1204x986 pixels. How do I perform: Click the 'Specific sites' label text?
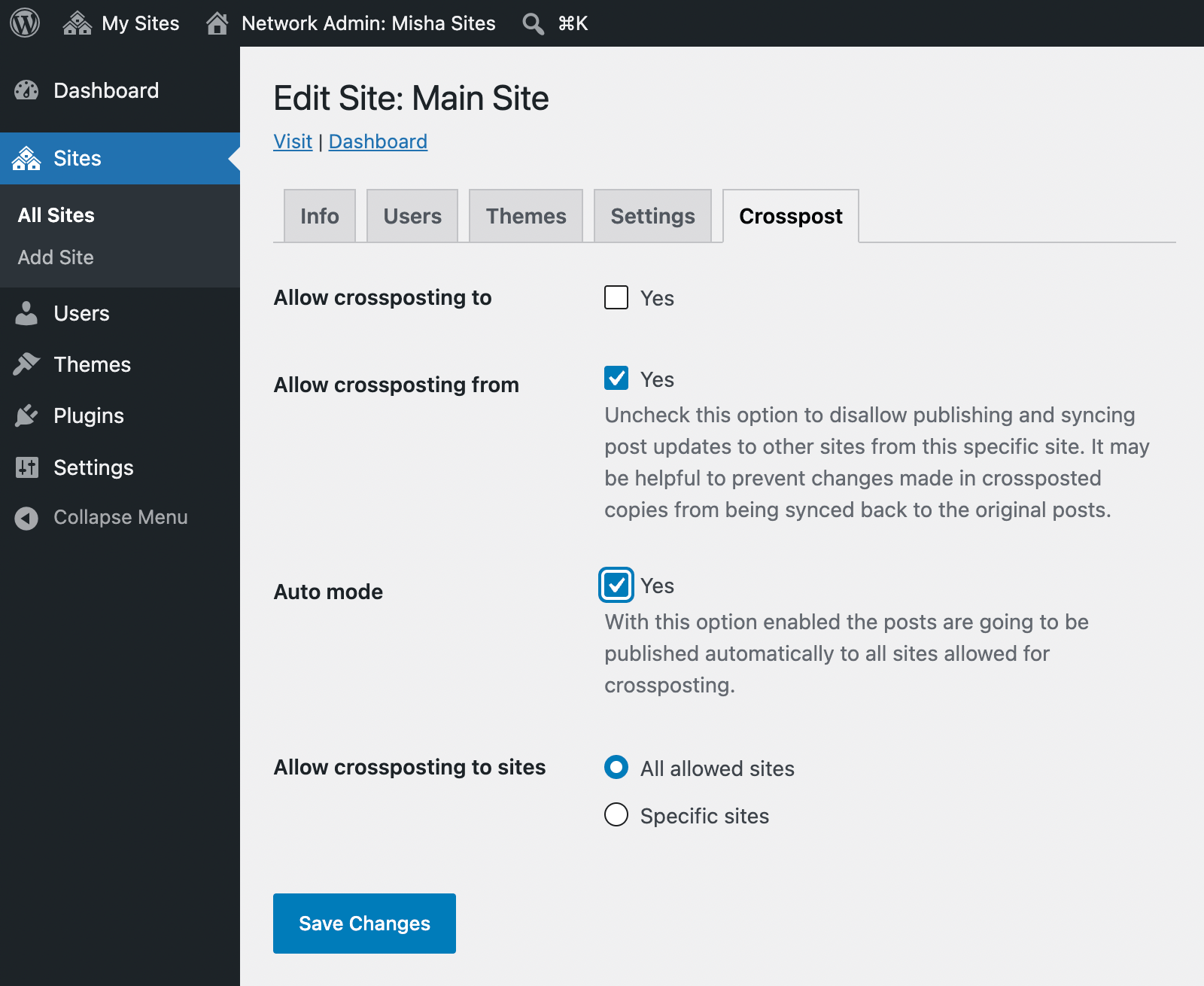(x=704, y=816)
